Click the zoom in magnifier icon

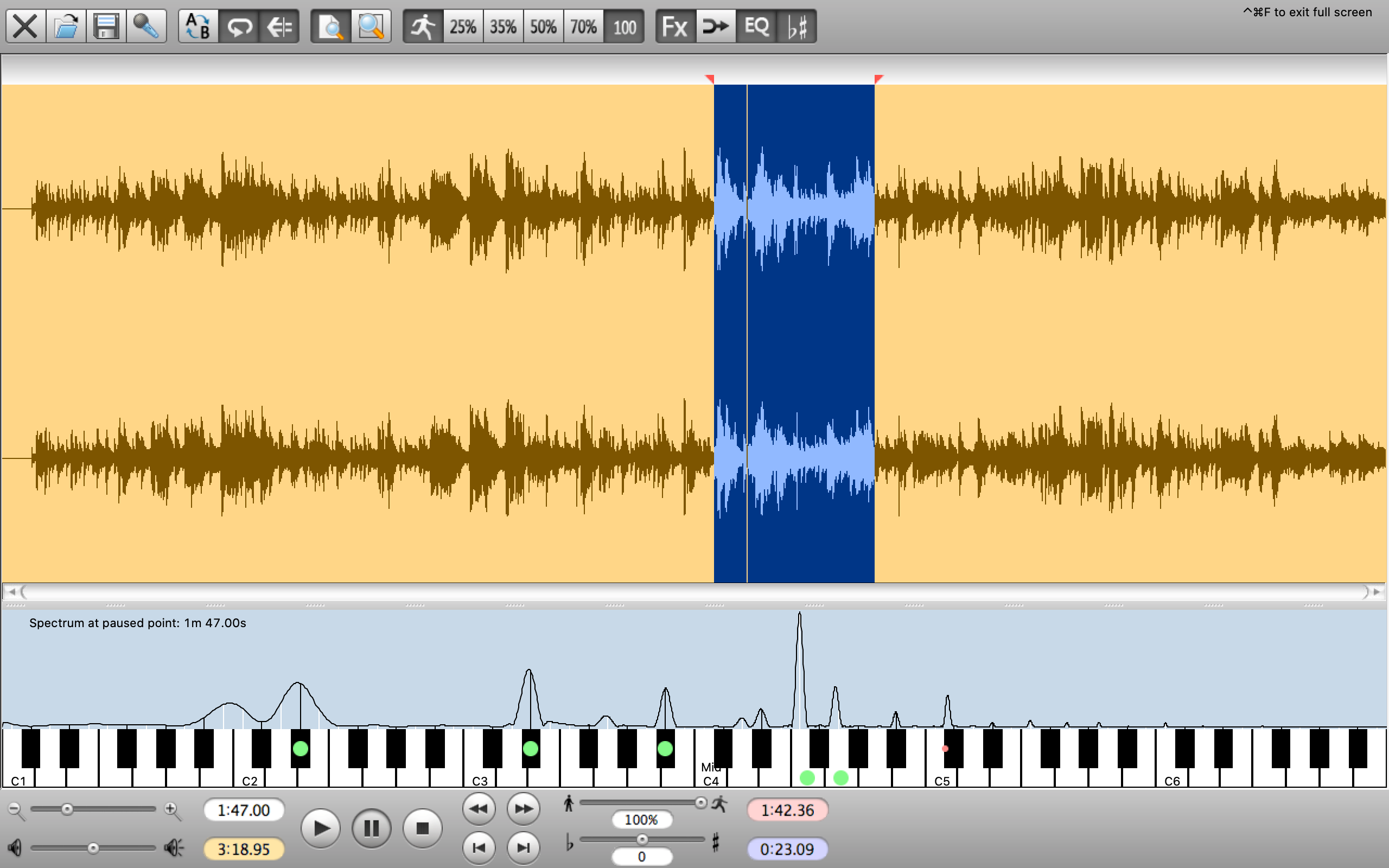point(173,810)
